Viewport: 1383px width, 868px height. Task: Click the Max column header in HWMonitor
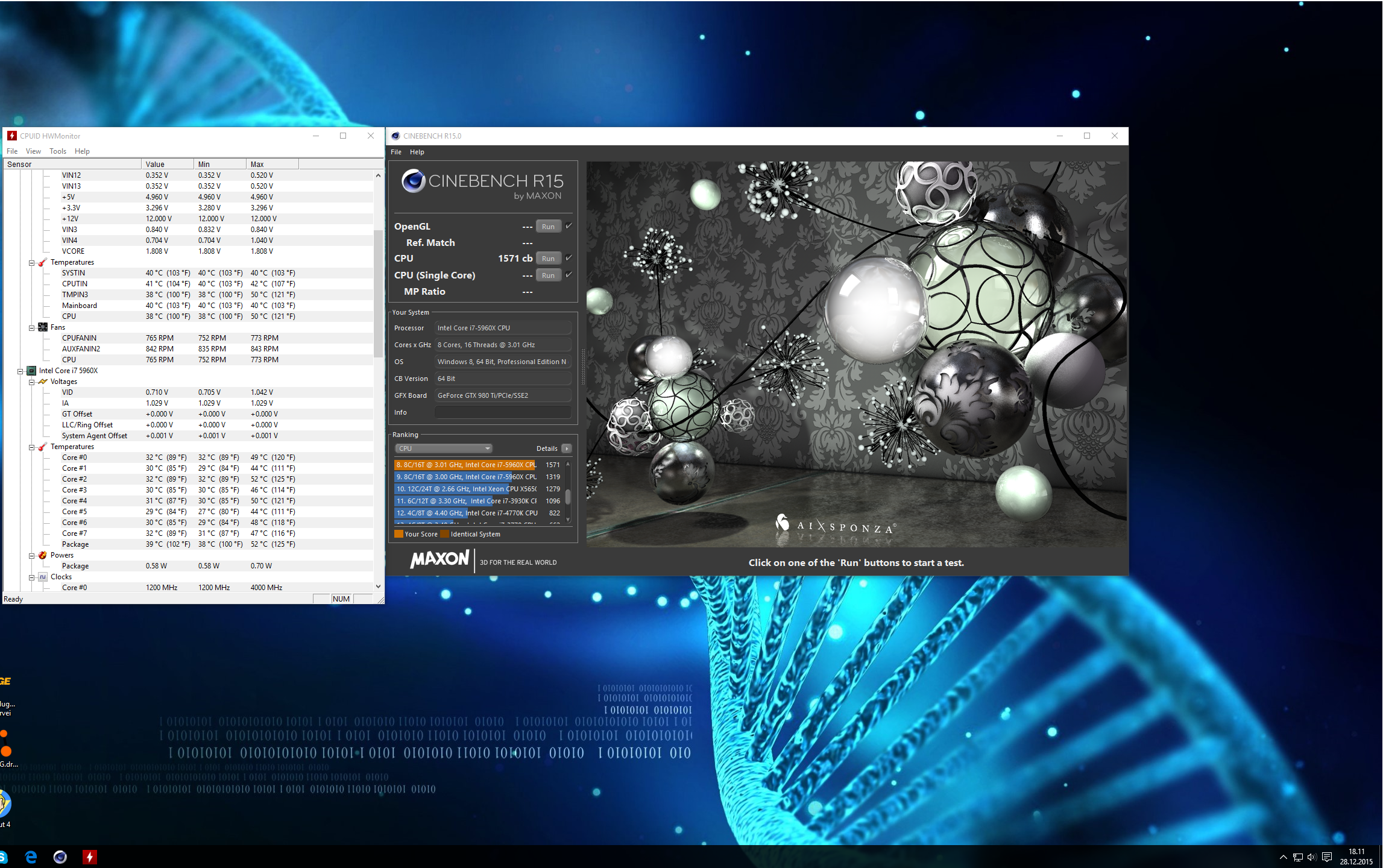[273, 164]
